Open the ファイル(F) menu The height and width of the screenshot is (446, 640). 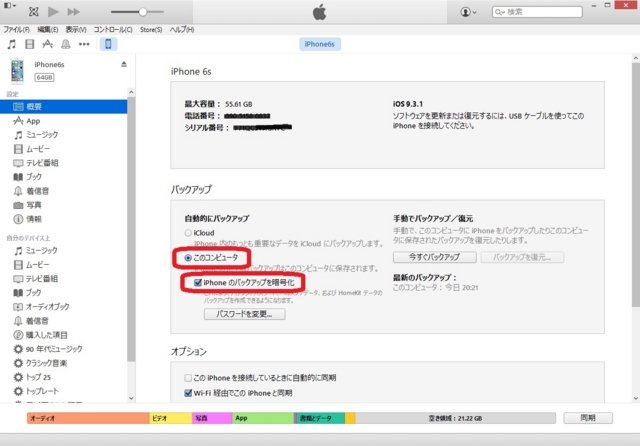pyautogui.click(x=16, y=29)
